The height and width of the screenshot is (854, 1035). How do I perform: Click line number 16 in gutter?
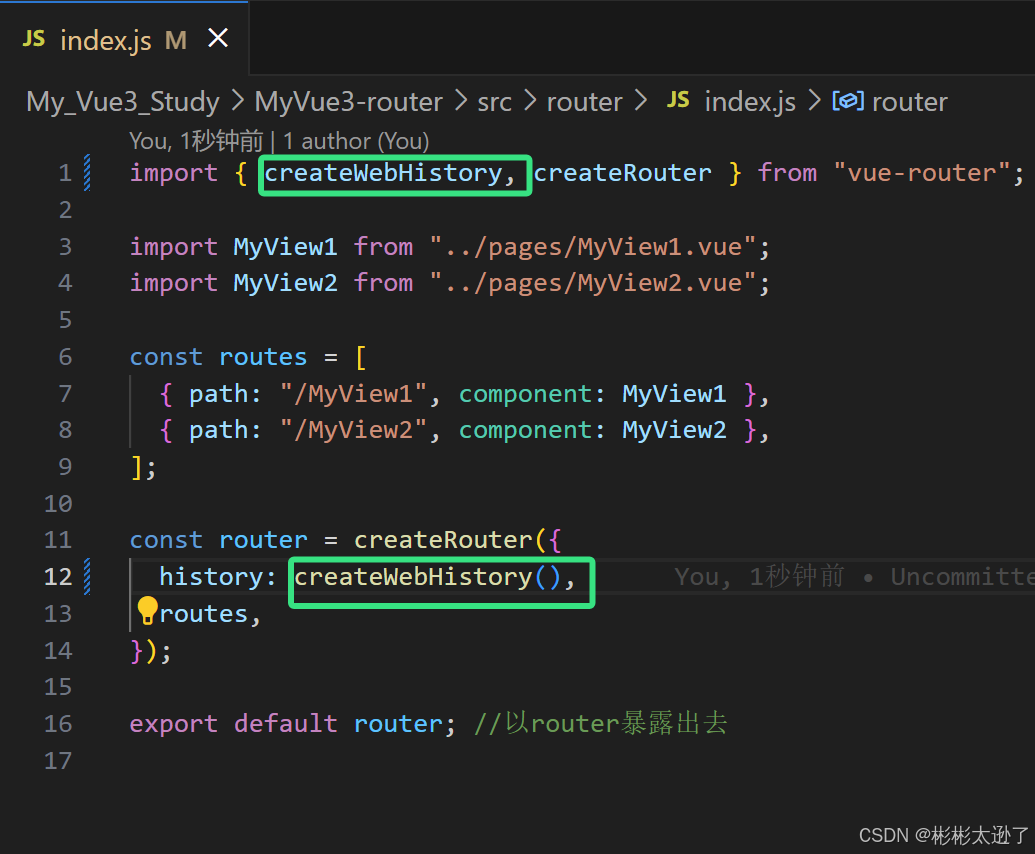pos(57,725)
